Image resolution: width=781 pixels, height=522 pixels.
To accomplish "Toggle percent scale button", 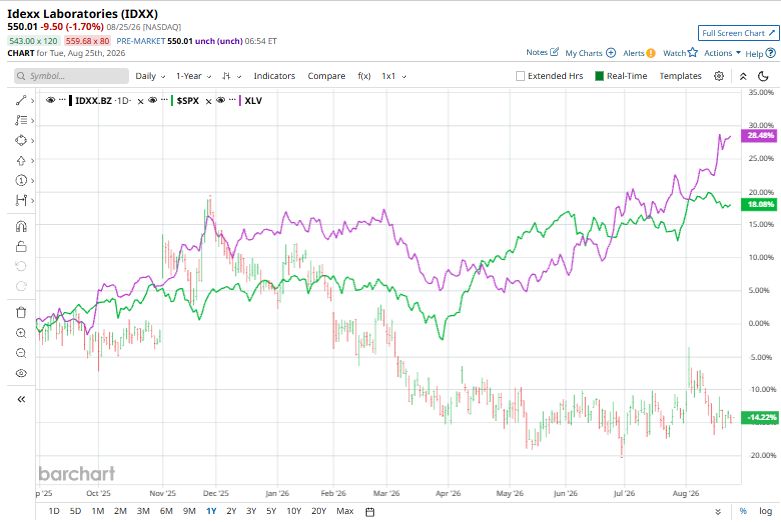I will tap(743, 511).
